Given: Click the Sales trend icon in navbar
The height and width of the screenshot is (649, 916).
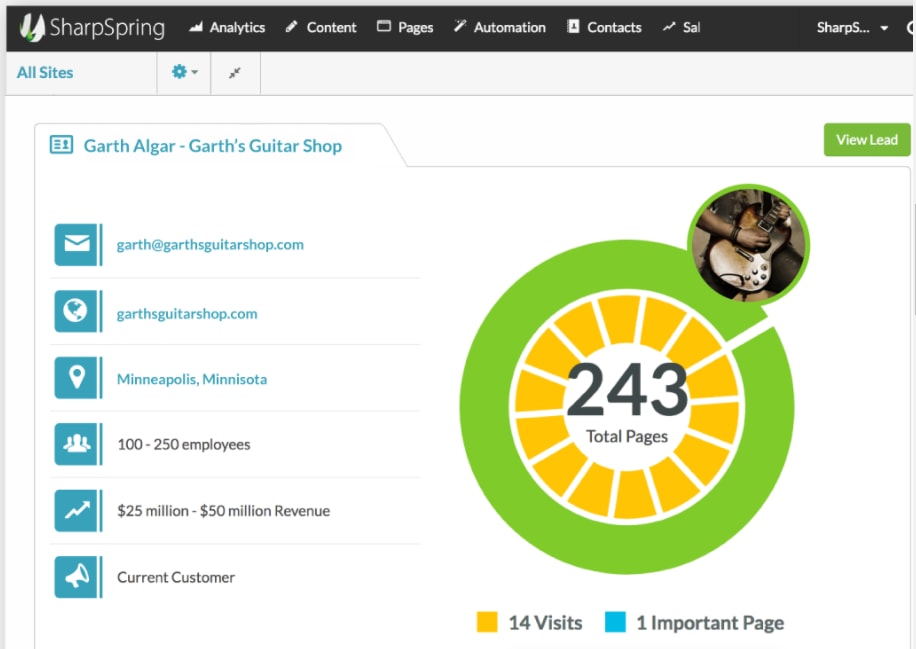Looking at the screenshot, I should [x=669, y=26].
